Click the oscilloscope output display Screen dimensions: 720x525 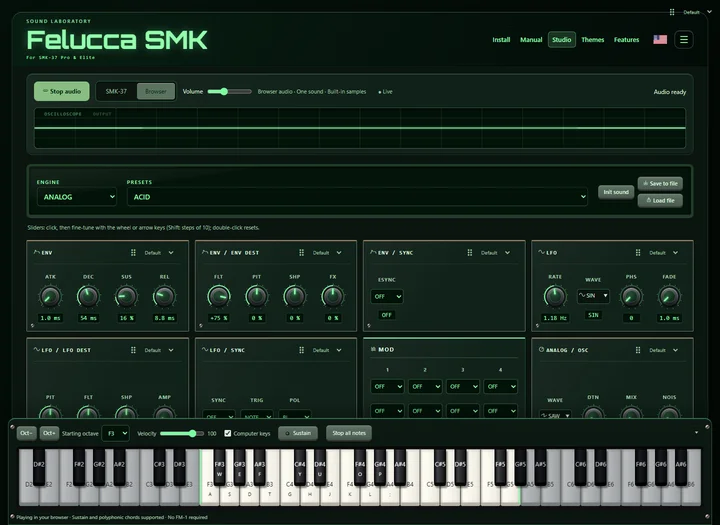point(360,128)
